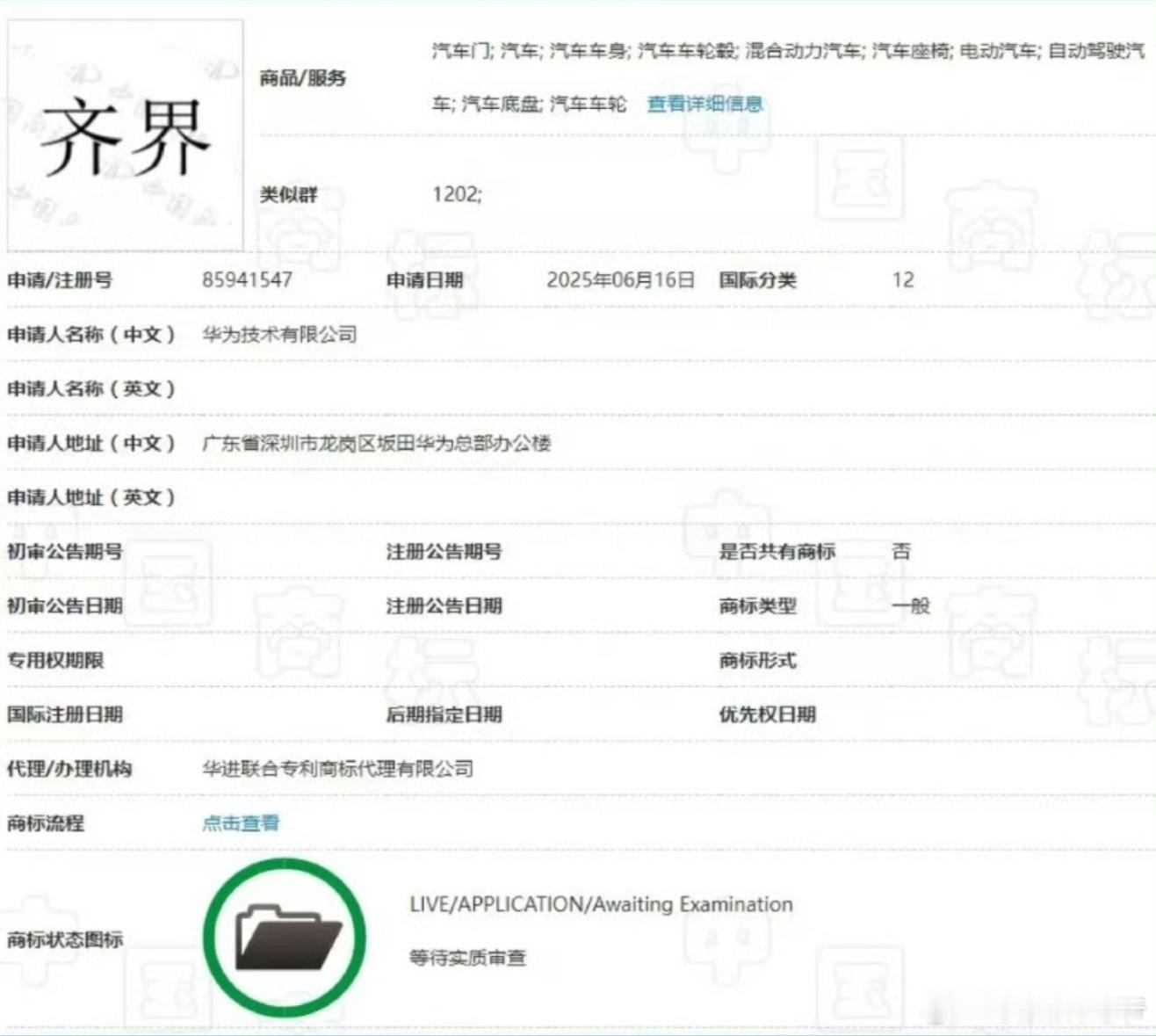Click the 申请人名称（英文） label
1156x1036 pixels.
pos(91,388)
